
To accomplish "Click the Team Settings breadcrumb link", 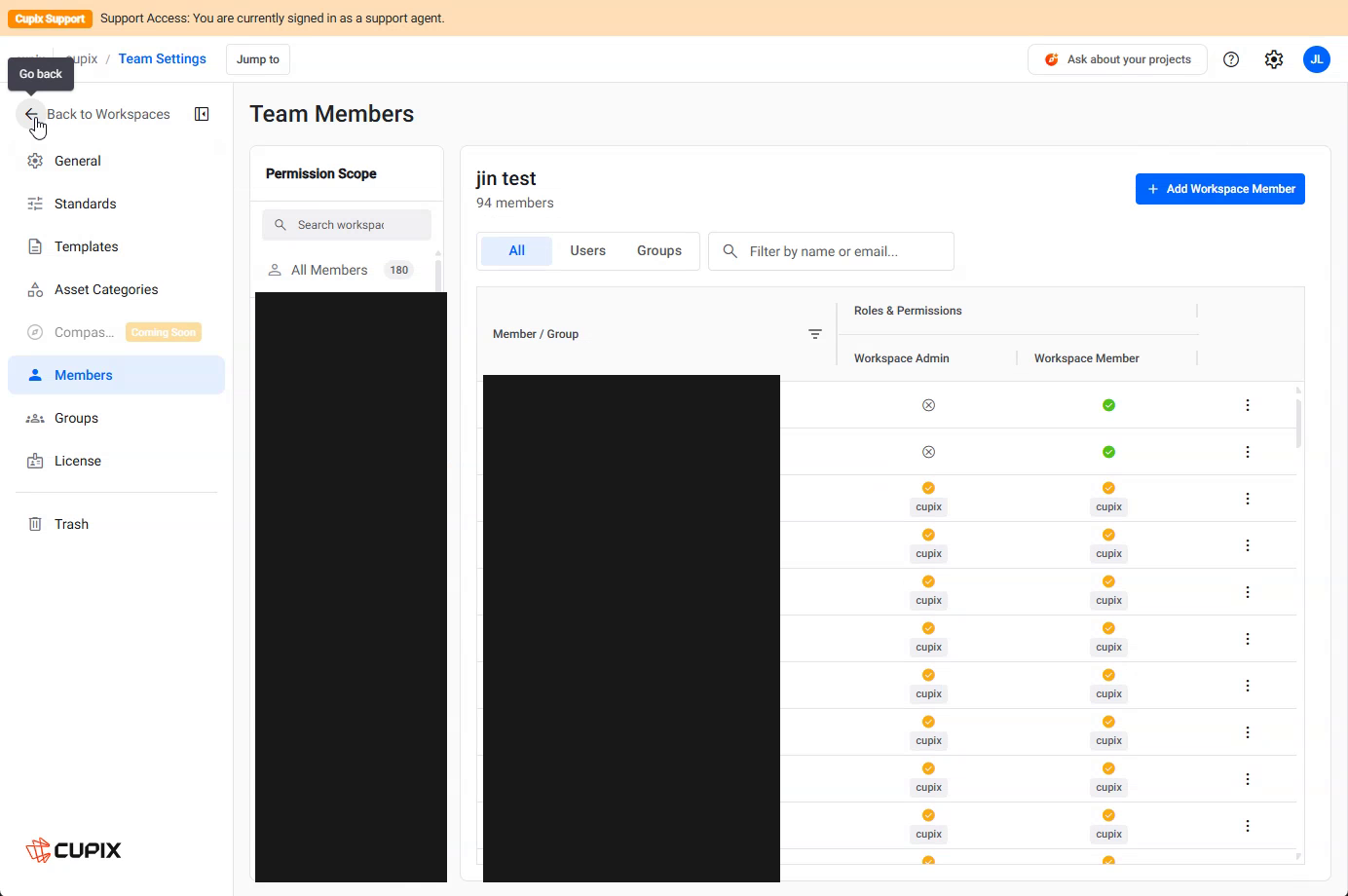I will click(x=163, y=58).
